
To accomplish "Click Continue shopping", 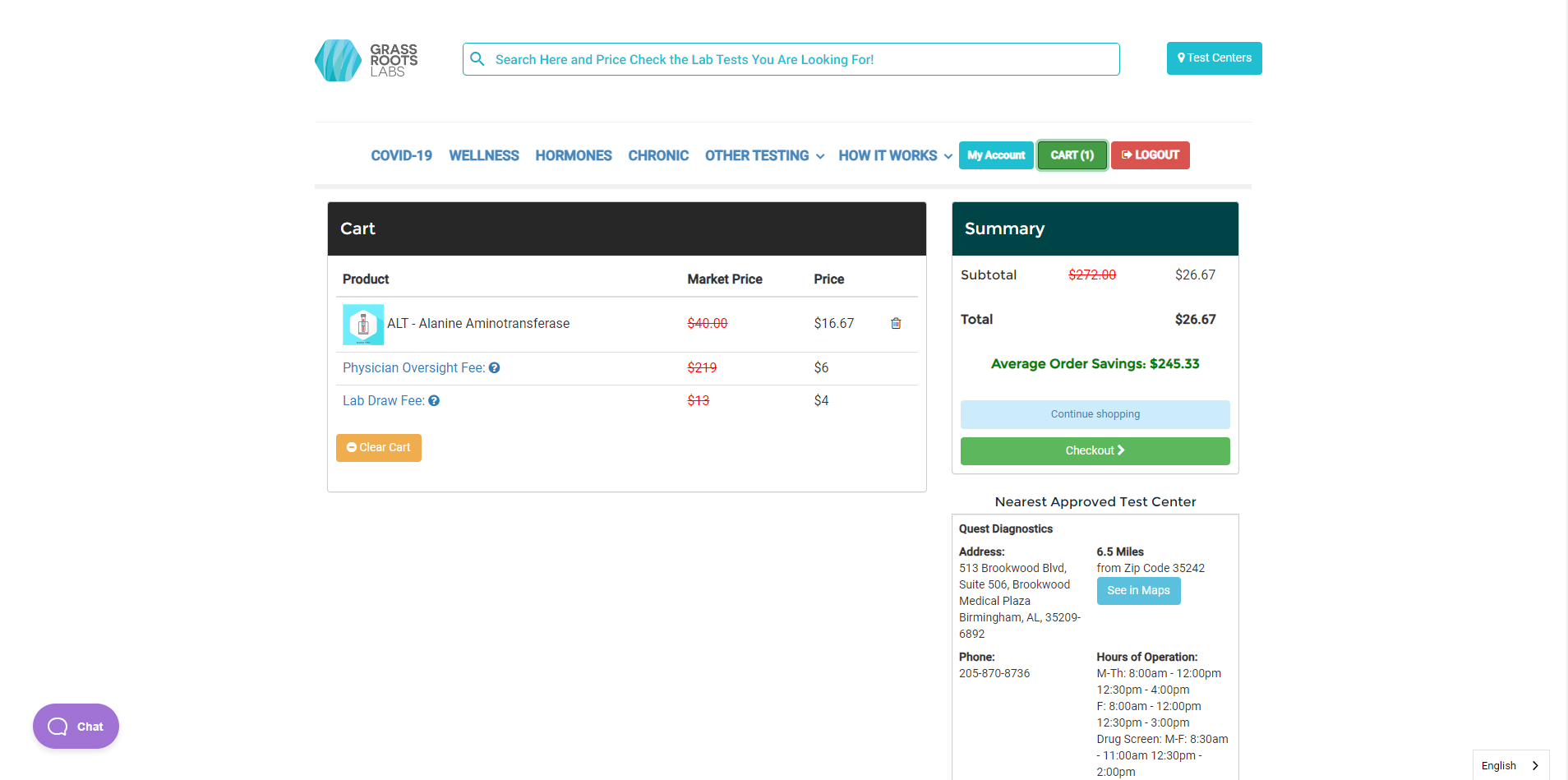I will (1095, 414).
